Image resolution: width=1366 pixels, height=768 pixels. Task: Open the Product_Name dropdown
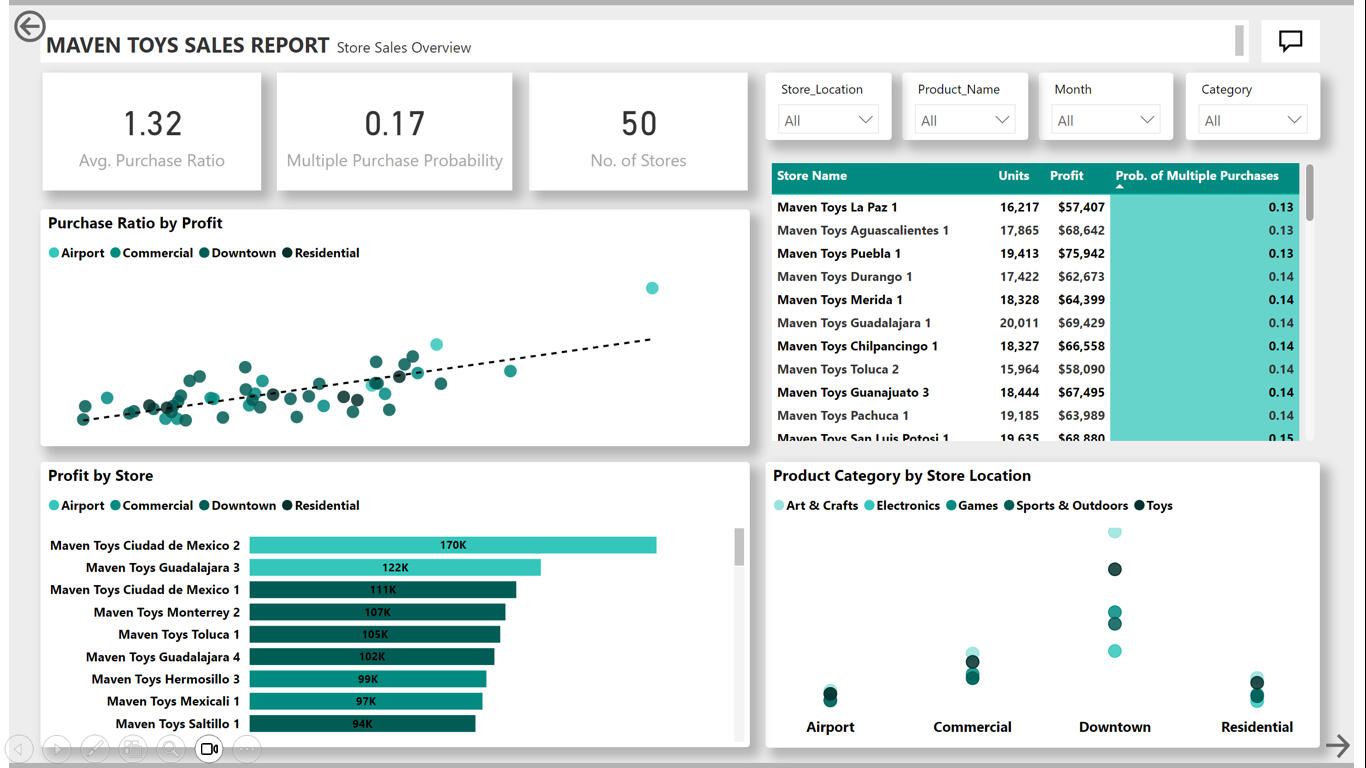pyautogui.click(x=965, y=120)
